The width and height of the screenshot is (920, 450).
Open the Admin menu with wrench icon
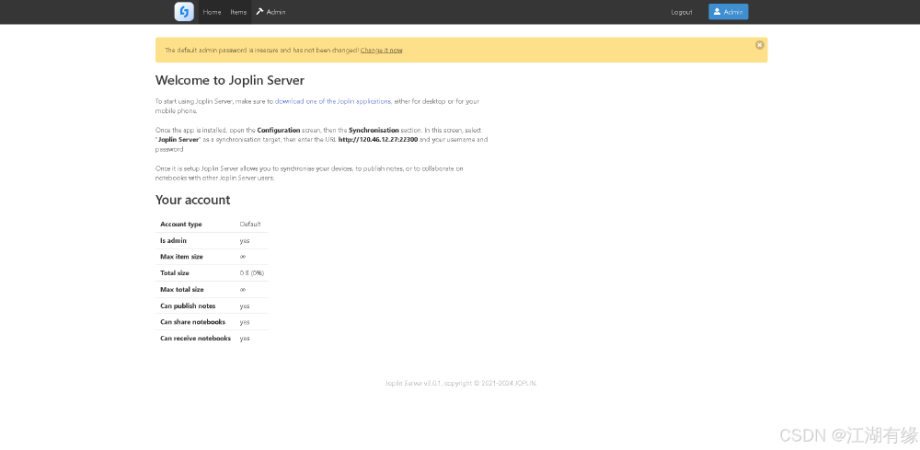click(270, 12)
